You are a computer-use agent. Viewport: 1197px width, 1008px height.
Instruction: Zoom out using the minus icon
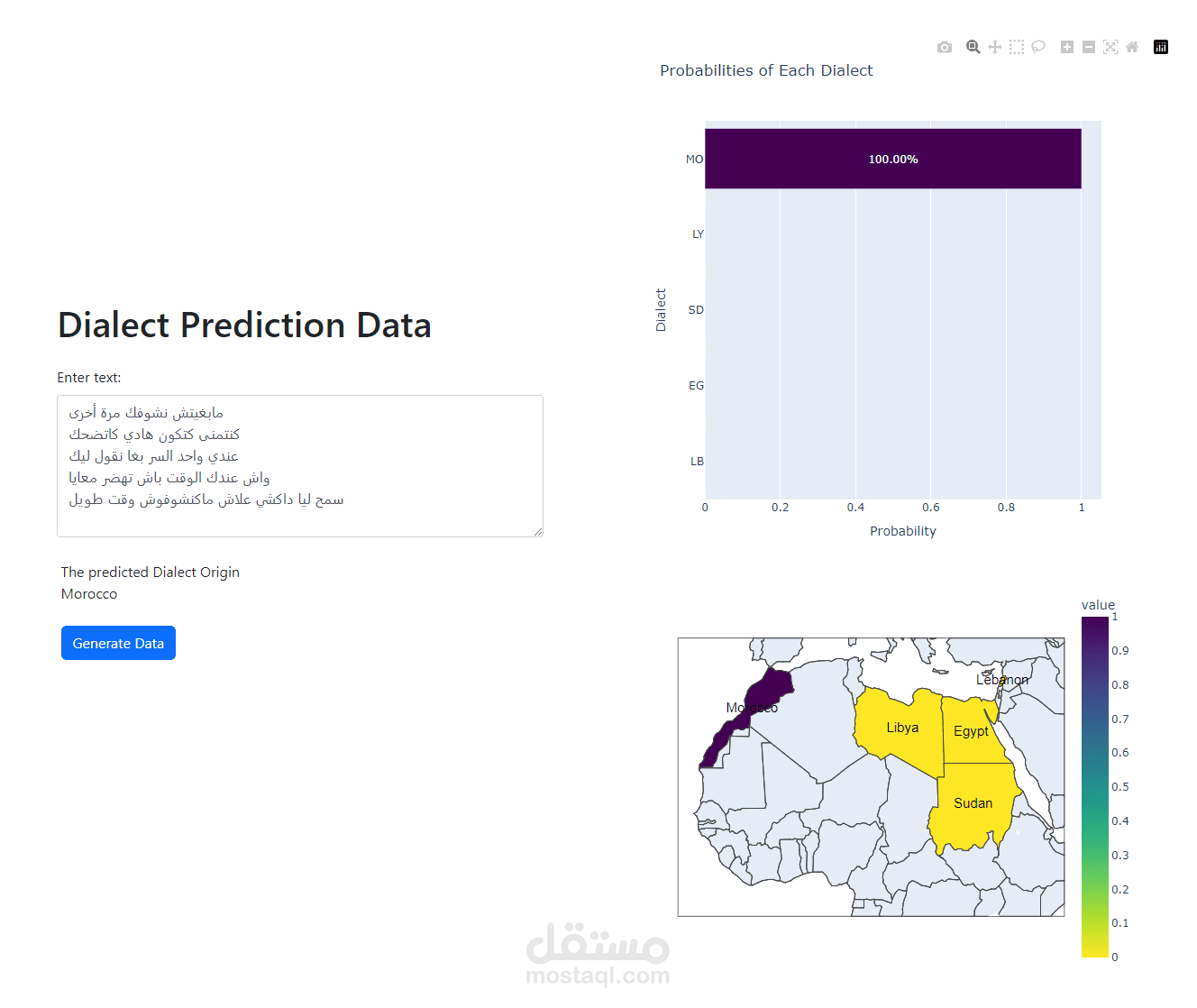click(x=1089, y=47)
